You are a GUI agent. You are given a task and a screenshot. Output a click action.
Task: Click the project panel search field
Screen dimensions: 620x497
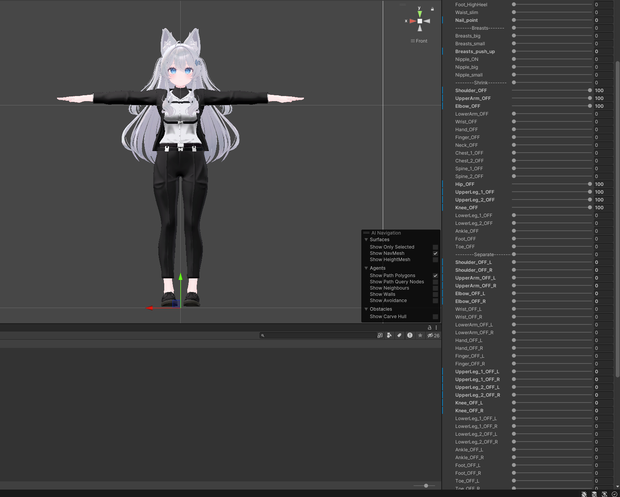tap(317, 335)
